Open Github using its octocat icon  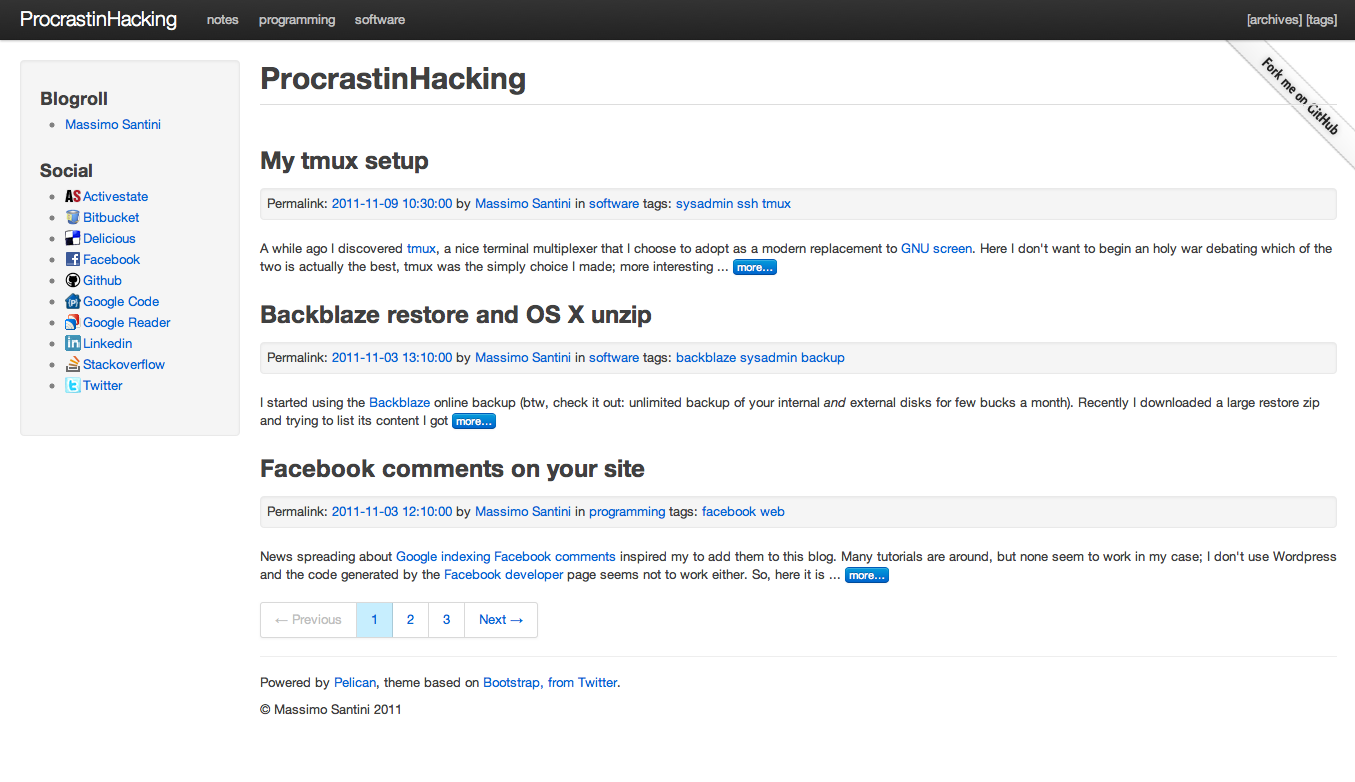pyautogui.click(x=72, y=280)
